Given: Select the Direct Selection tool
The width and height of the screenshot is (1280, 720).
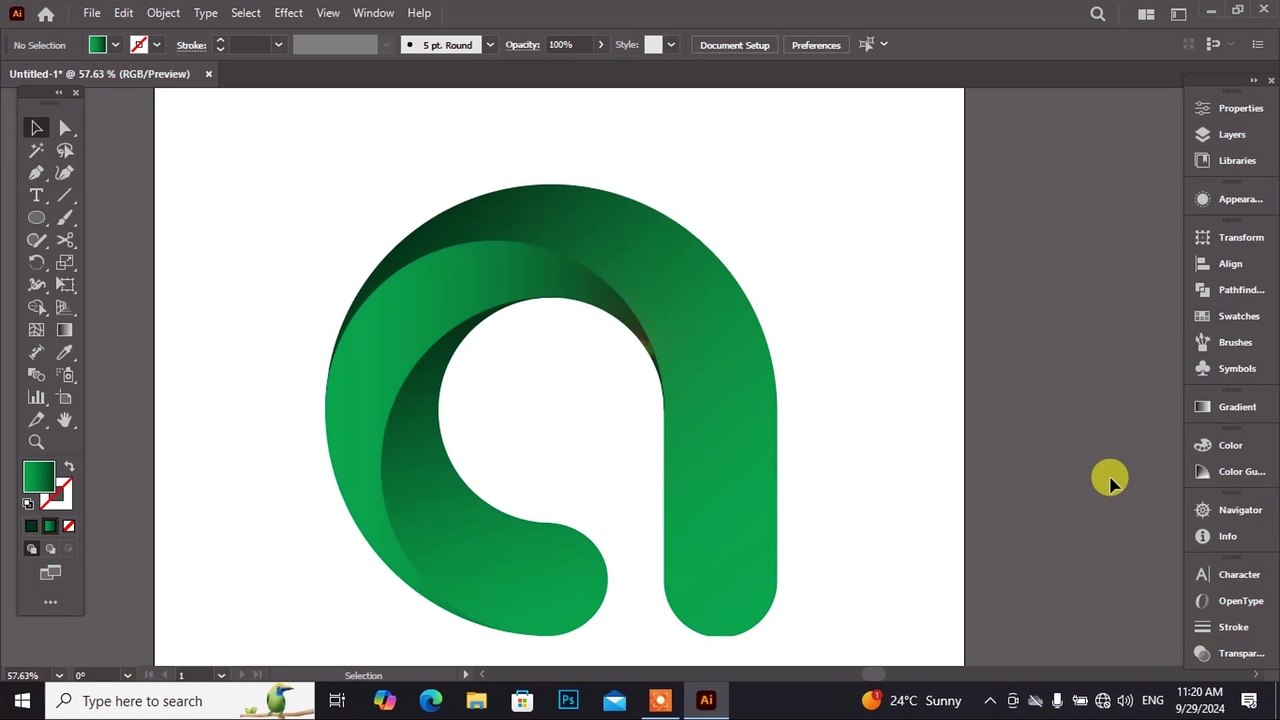Looking at the screenshot, I should click(x=65, y=128).
